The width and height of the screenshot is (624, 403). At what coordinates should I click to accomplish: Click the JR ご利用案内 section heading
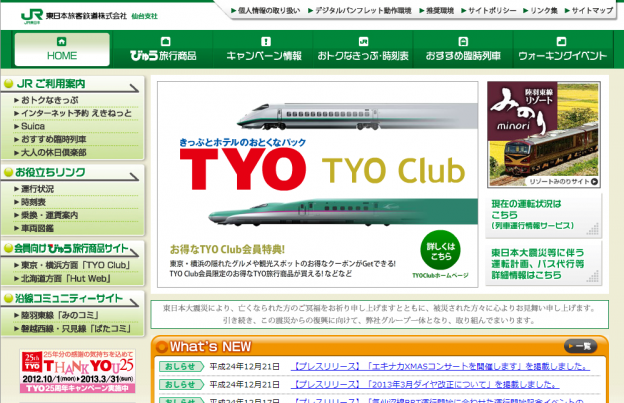pos(51,84)
